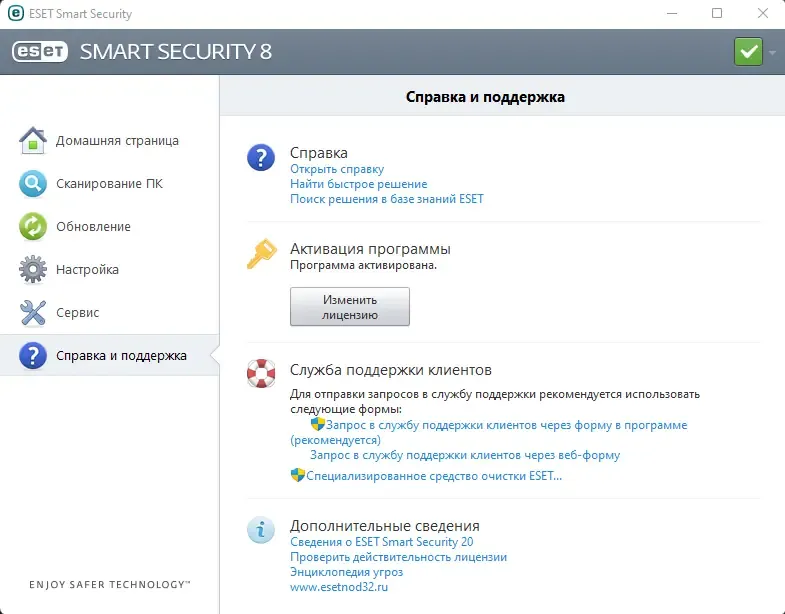The width and height of the screenshot is (785, 614).
Task: Click the info icon near Дополнительные сведения
Action: [260, 530]
